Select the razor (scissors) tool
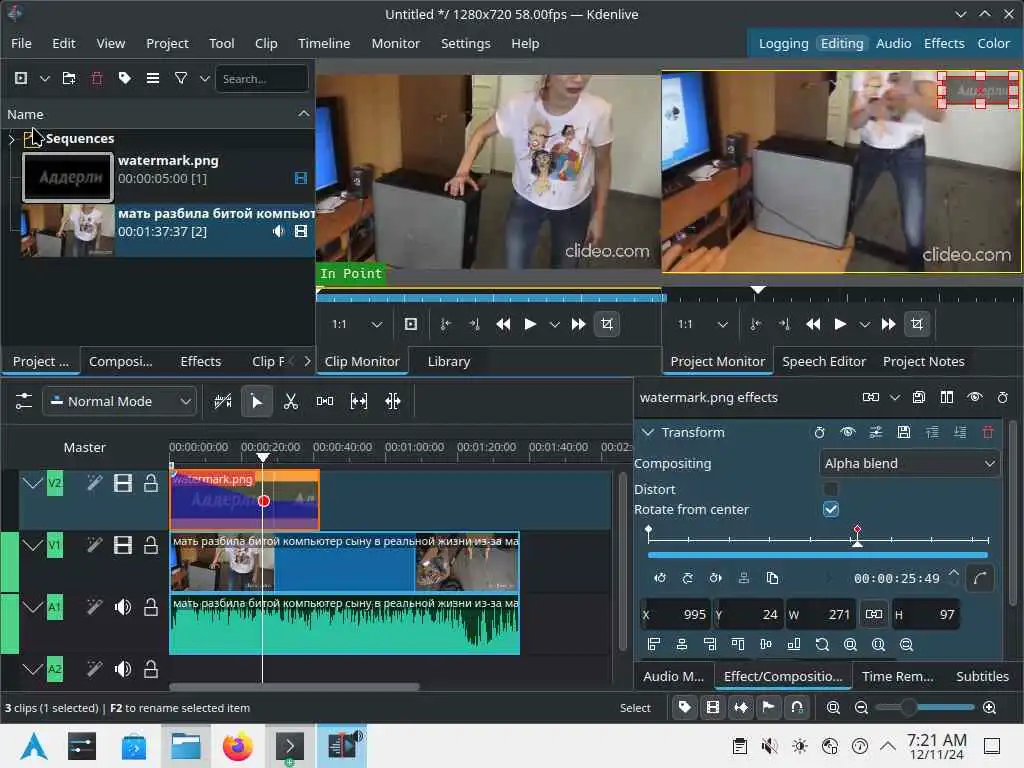Viewport: 1024px width, 768px height. point(291,401)
